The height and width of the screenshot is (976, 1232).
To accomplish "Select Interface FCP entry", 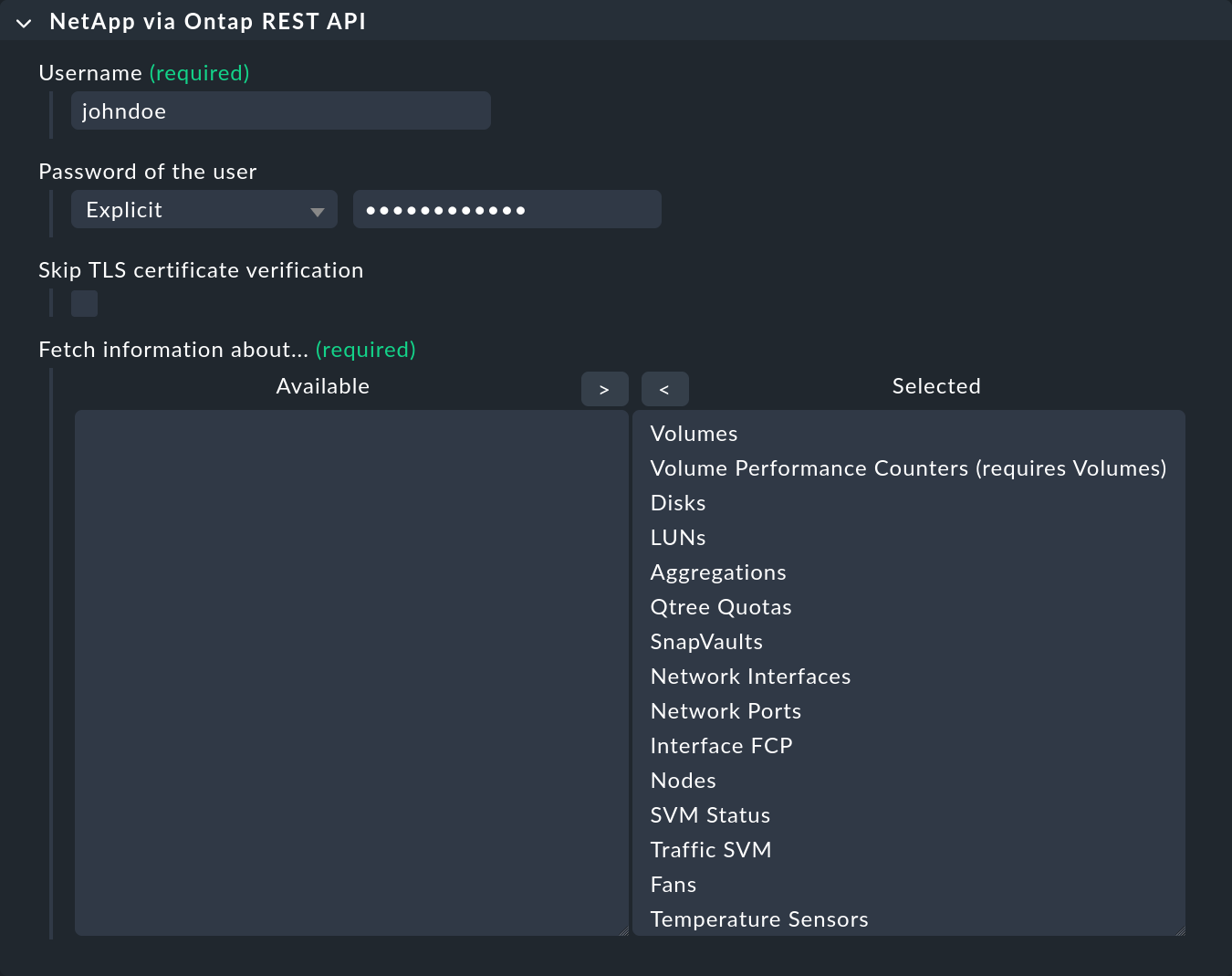I will (x=721, y=746).
